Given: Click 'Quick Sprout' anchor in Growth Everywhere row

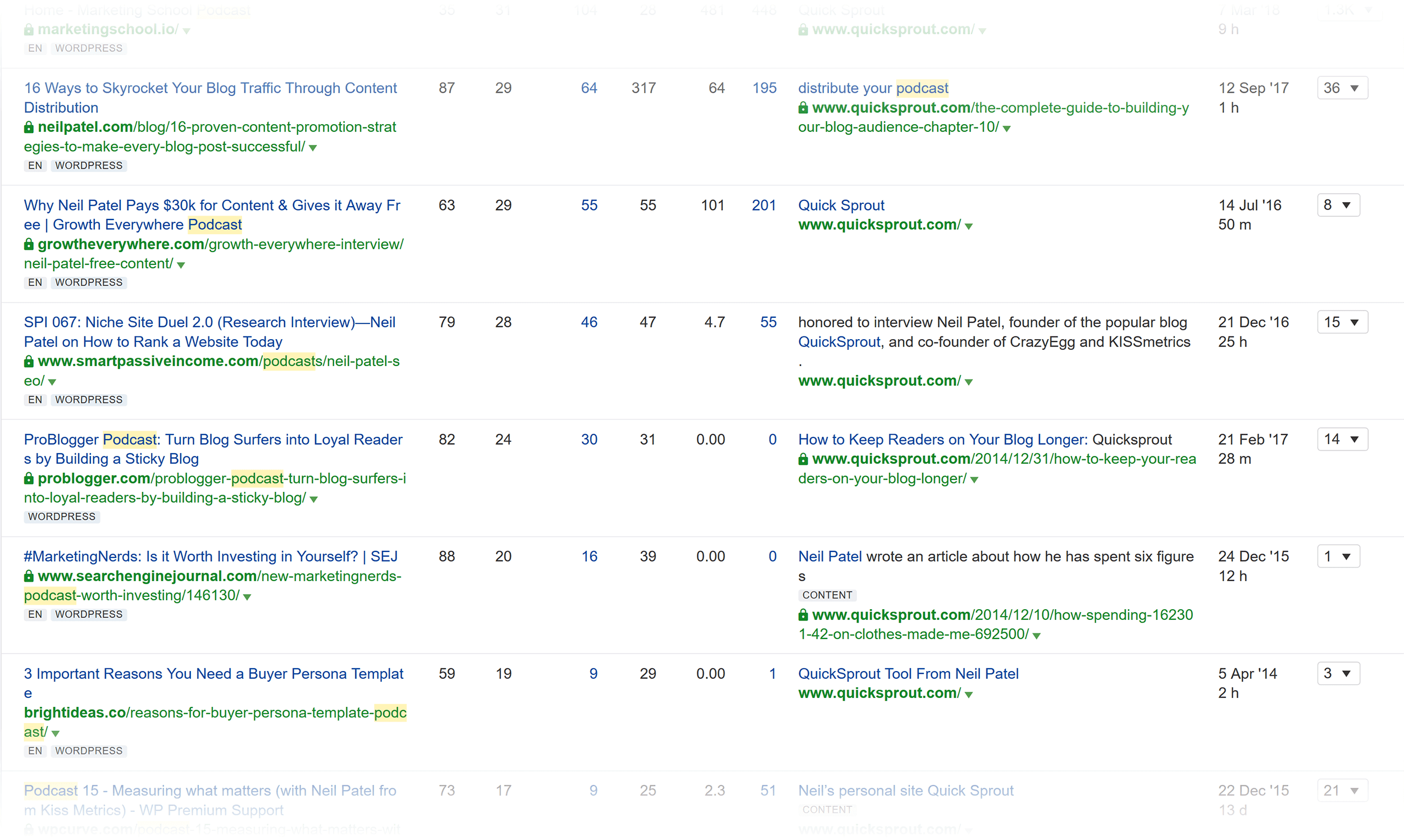Looking at the screenshot, I should 841,205.
